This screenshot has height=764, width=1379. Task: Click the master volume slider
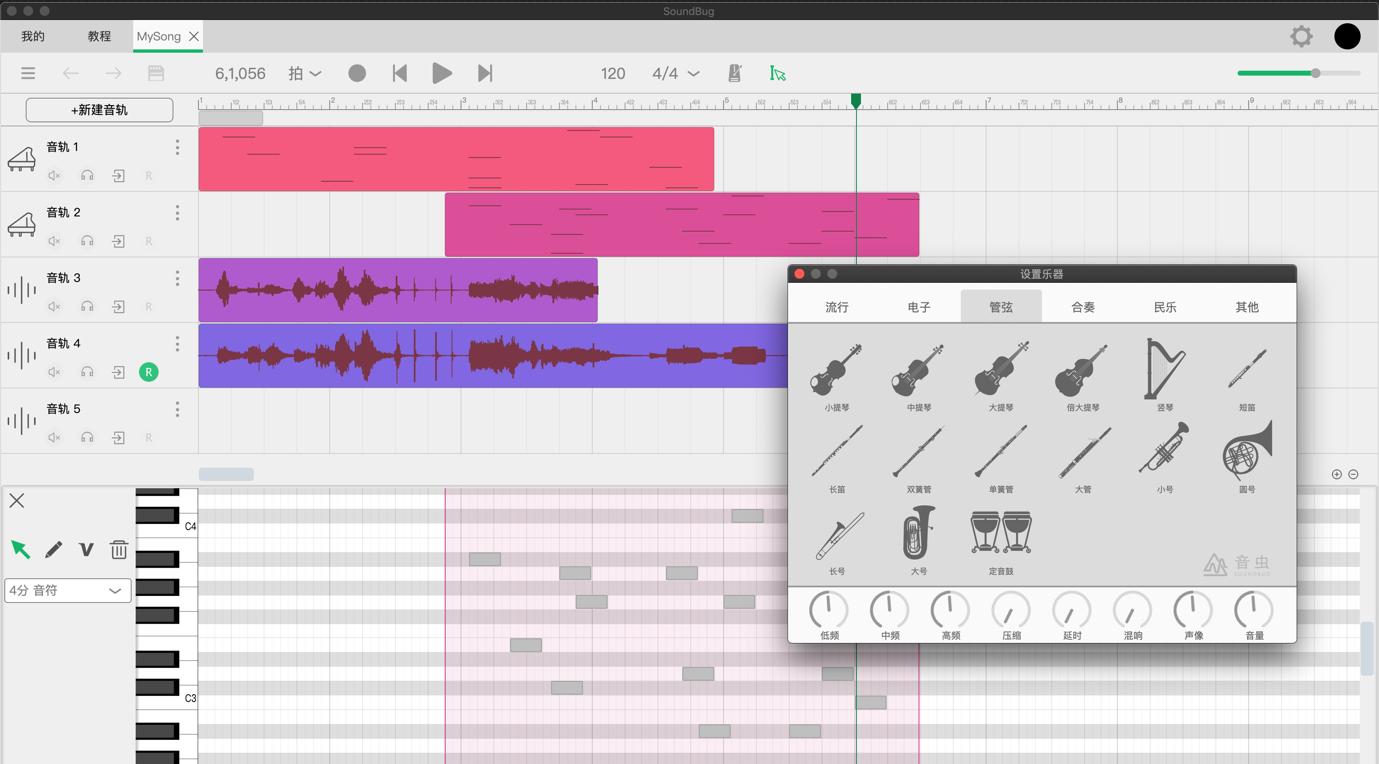click(1298, 73)
